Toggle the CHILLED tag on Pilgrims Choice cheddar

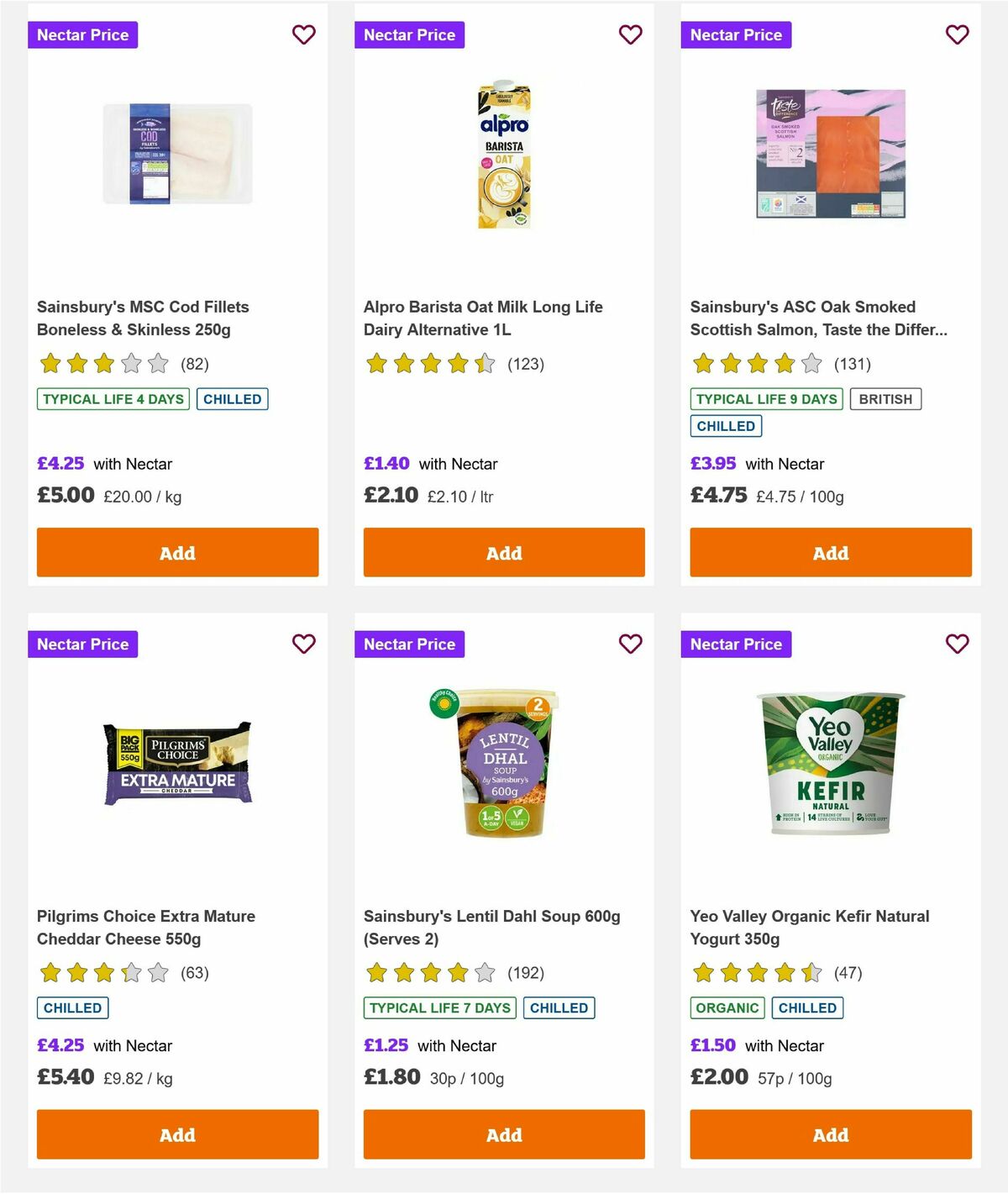(x=72, y=1007)
